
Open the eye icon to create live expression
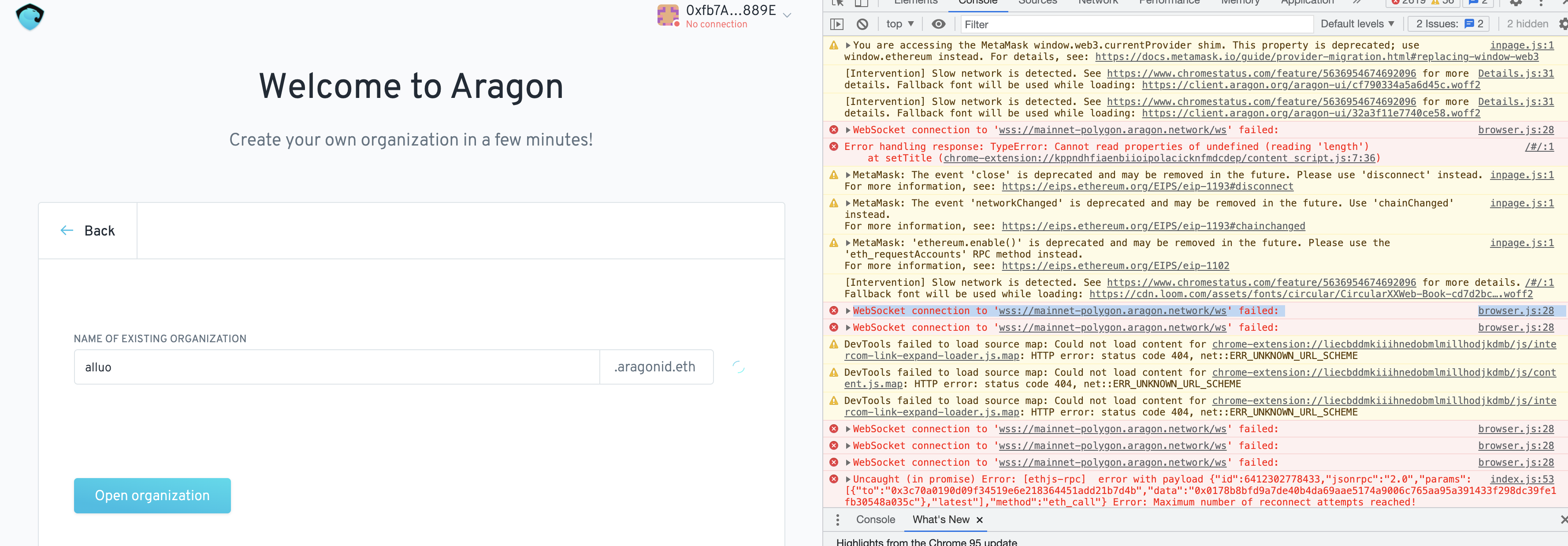tap(938, 24)
